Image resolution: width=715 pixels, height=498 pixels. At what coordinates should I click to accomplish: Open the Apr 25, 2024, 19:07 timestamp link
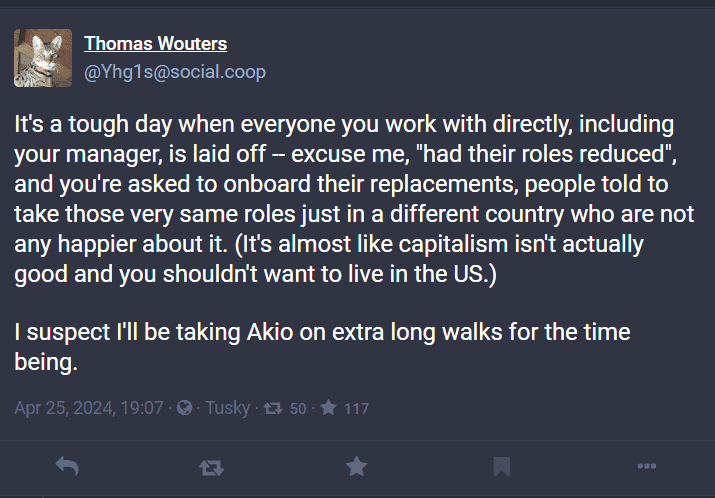(x=89, y=408)
